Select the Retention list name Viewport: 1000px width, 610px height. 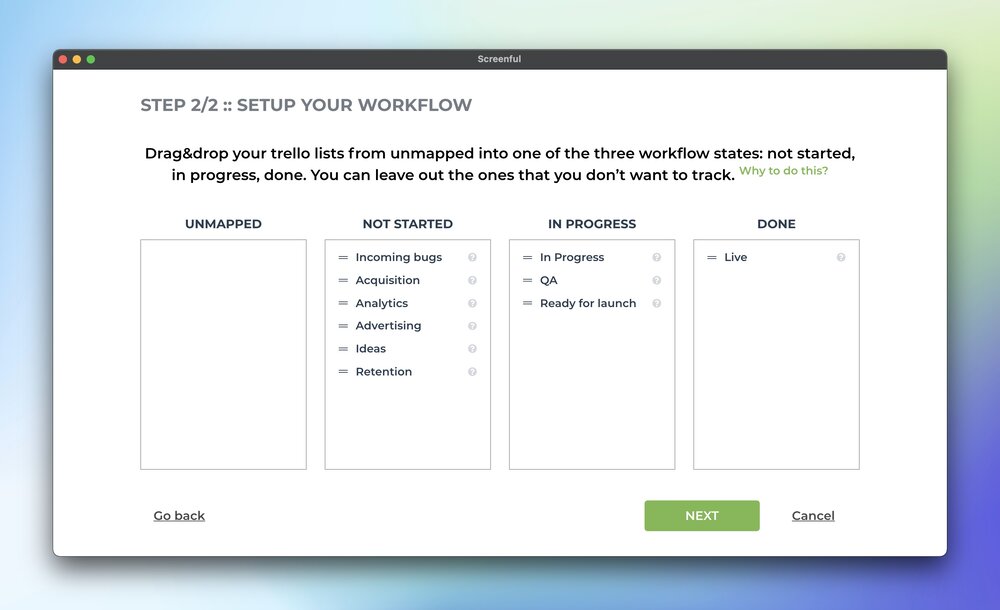[384, 371]
